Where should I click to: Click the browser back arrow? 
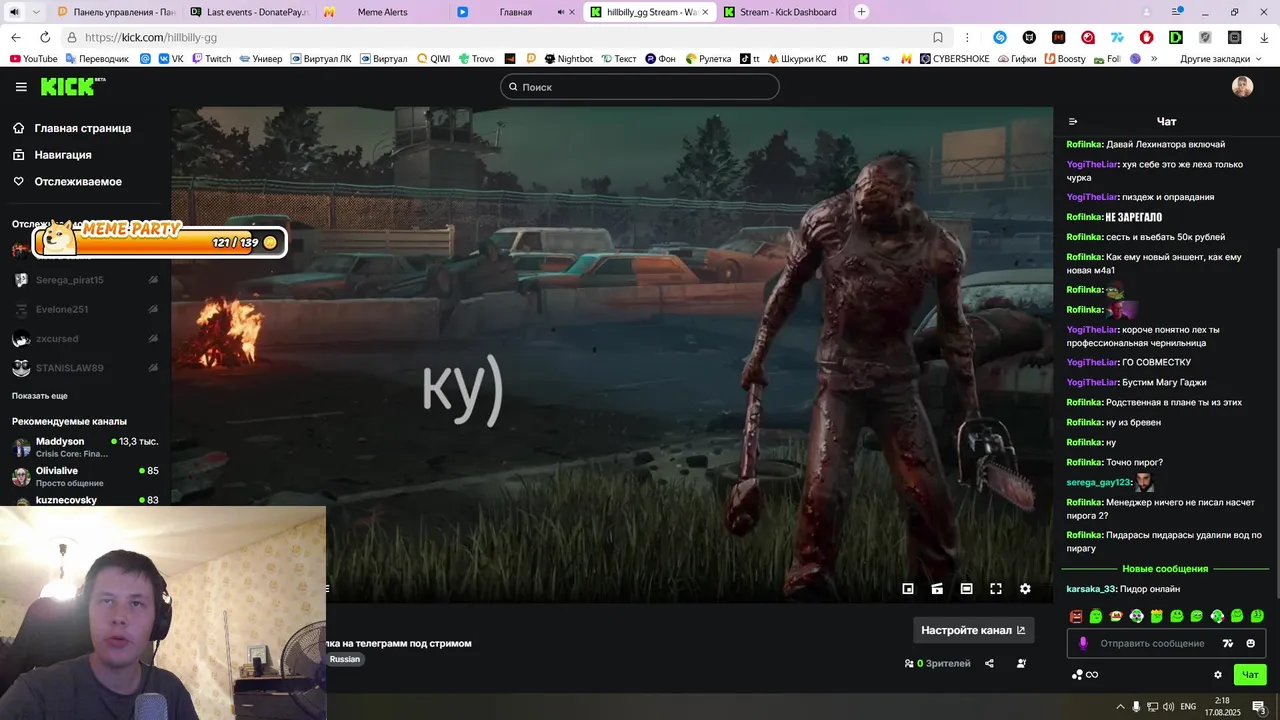[x=16, y=37]
